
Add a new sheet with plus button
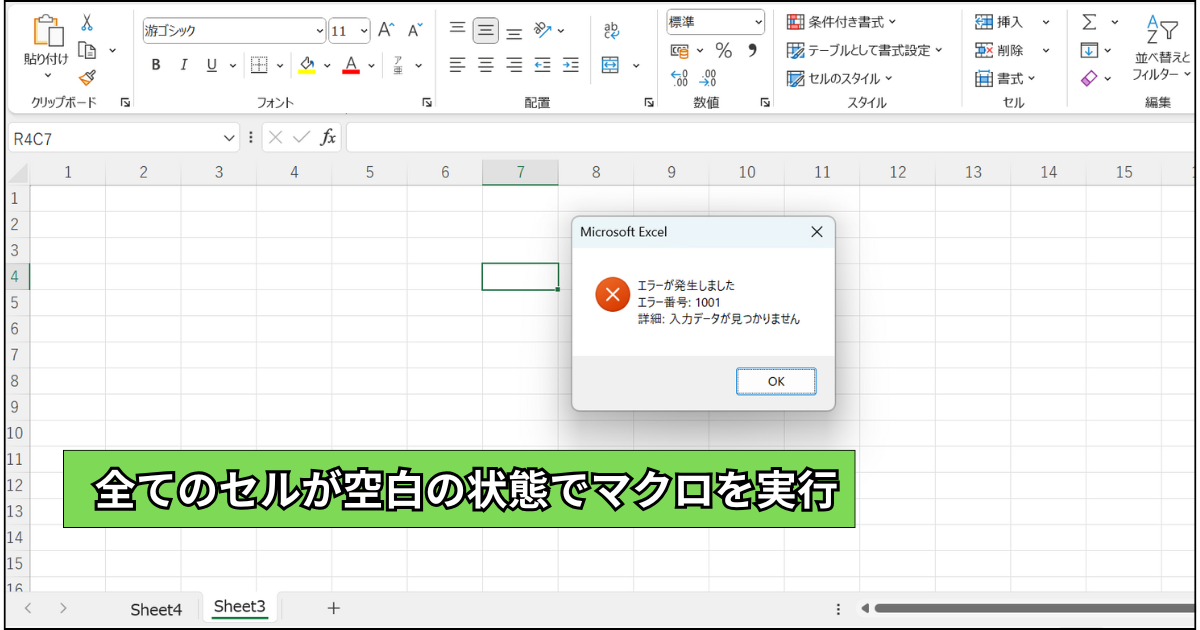click(334, 607)
